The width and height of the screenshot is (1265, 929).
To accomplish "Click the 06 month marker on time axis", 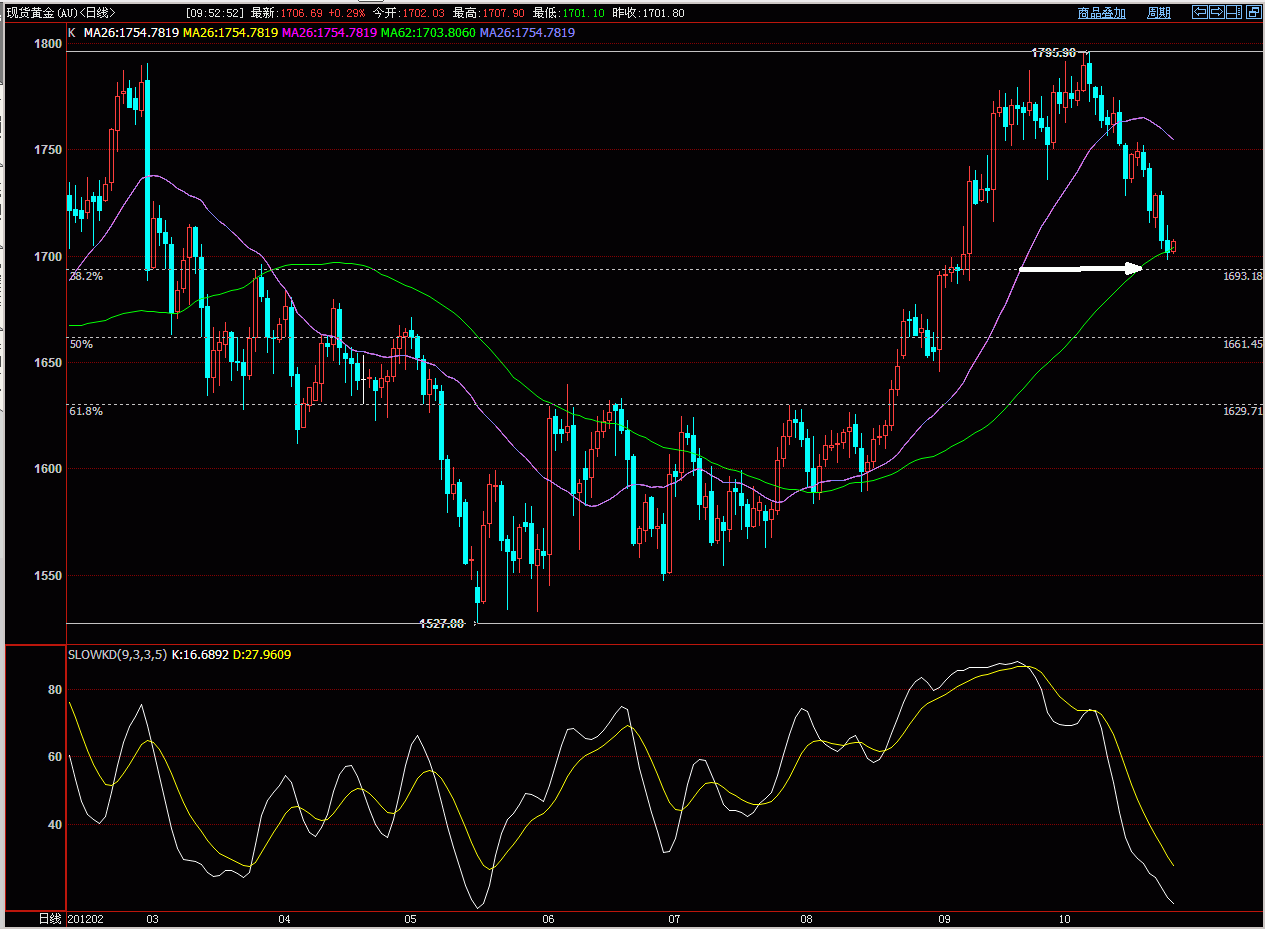I will [x=548, y=918].
